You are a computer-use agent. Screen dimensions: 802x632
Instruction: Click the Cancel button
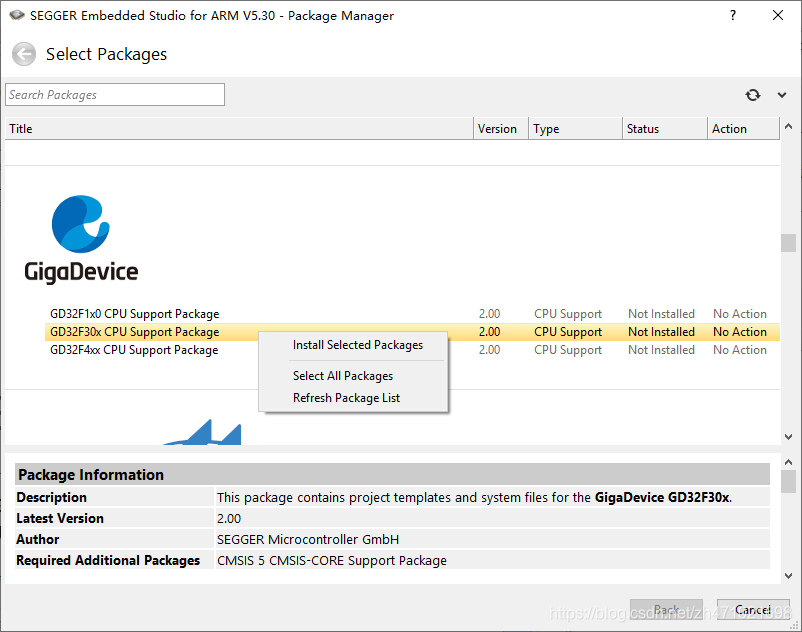753,610
